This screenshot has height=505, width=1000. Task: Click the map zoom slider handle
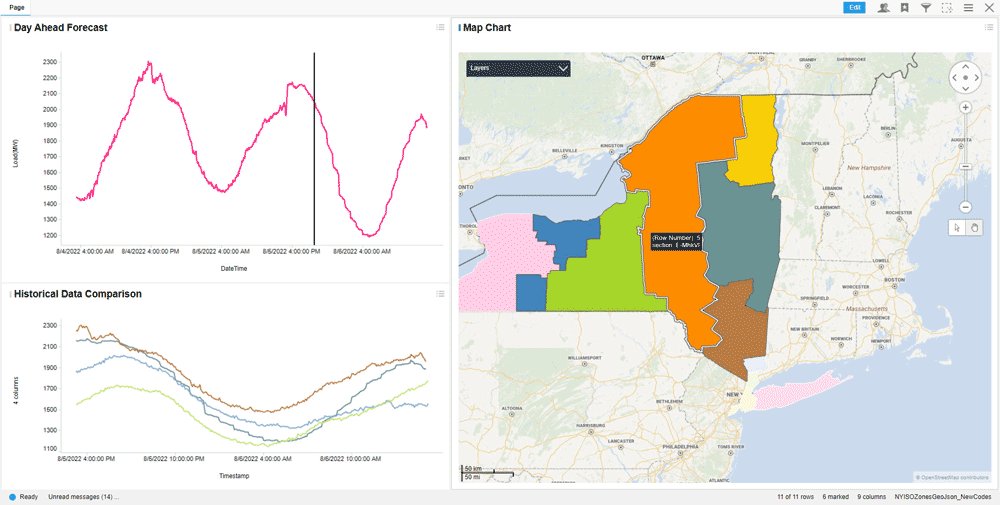click(x=966, y=166)
